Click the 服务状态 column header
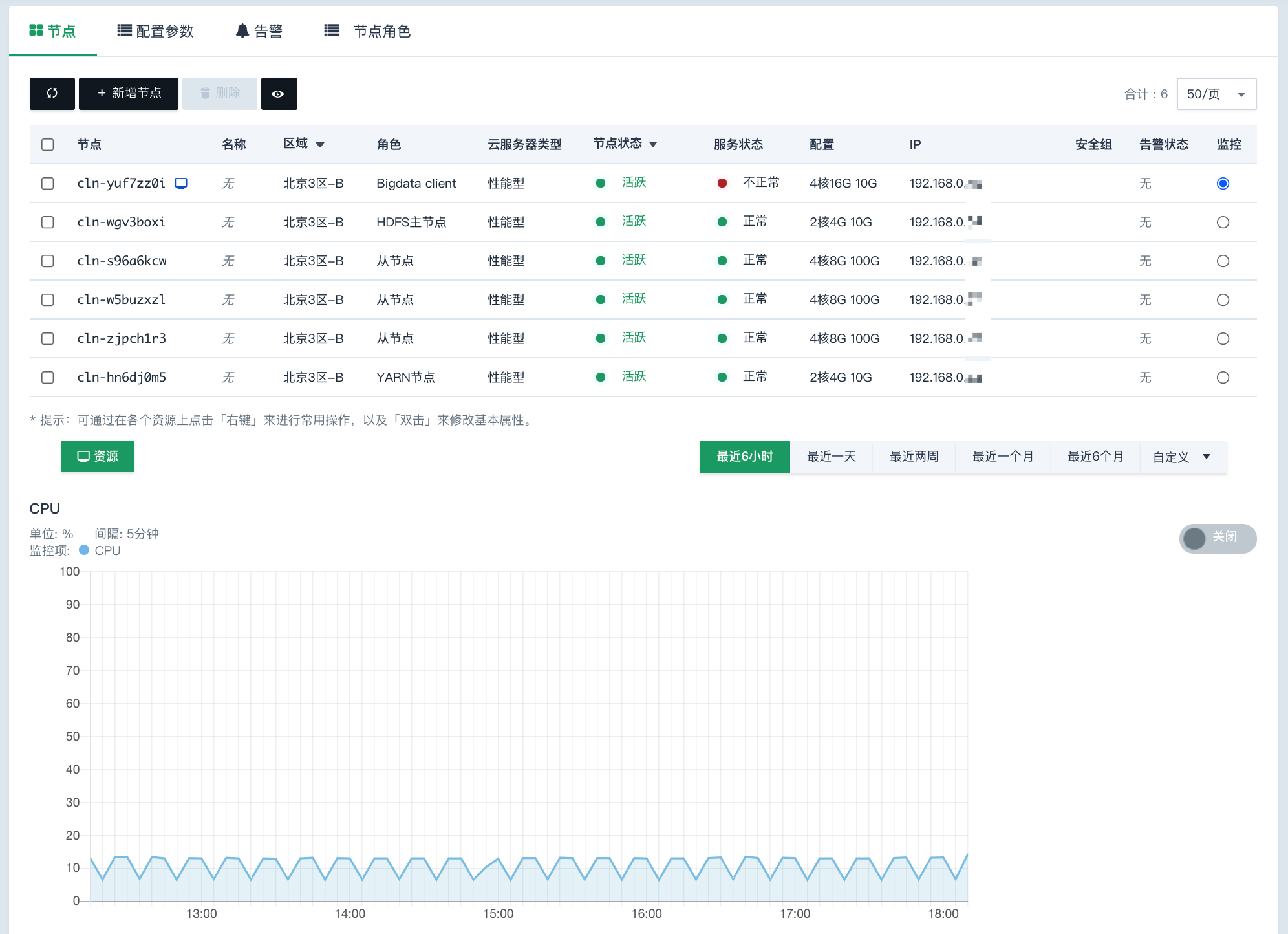The width and height of the screenshot is (1288, 934). pyautogui.click(x=738, y=144)
